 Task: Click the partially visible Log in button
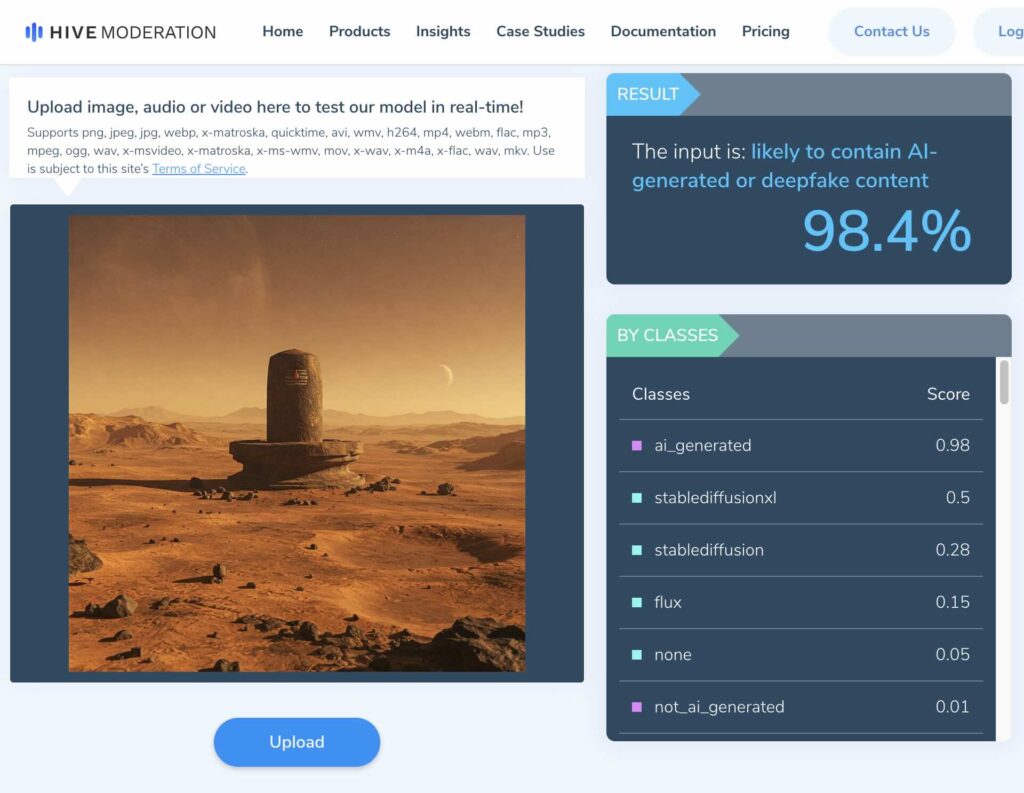[x=999, y=31]
